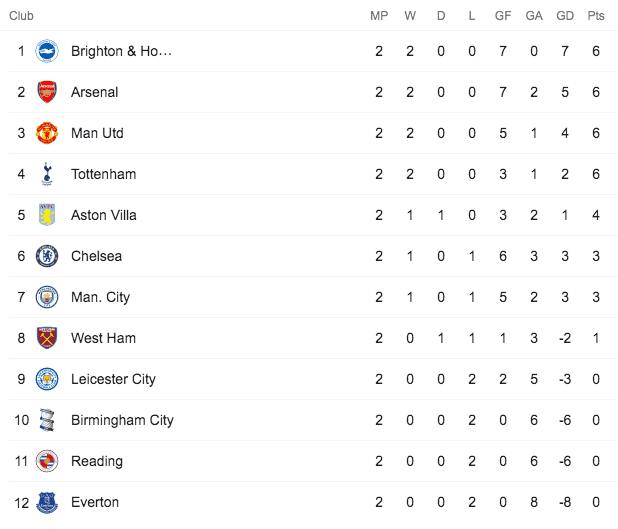The width and height of the screenshot is (618, 529).
Task: Click the Pts column header
Action: click(x=596, y=16)
